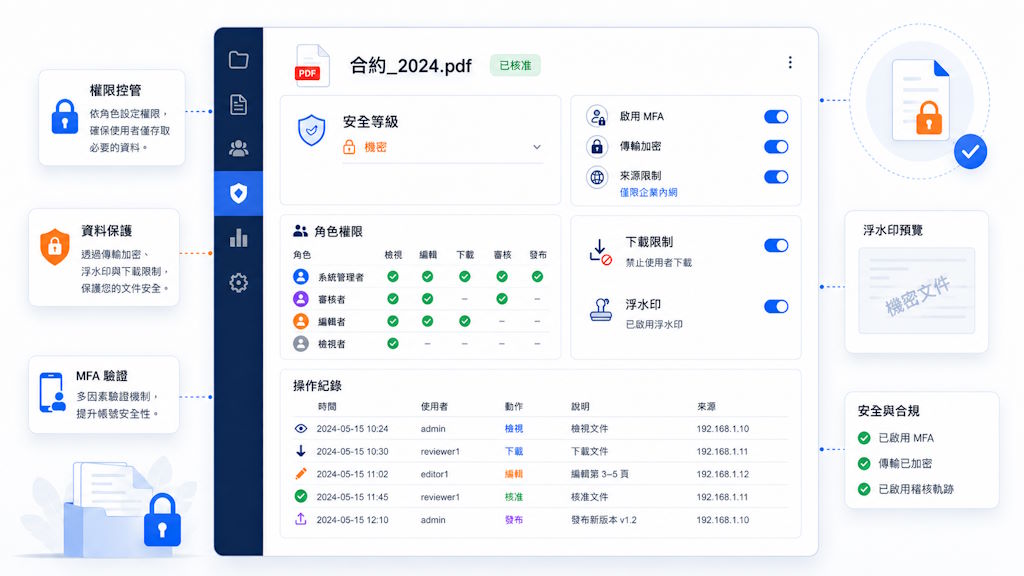Click the 編輯者 orange avatar icon
The width and height of the screenshot is (1024, 576).
point(301,321)
